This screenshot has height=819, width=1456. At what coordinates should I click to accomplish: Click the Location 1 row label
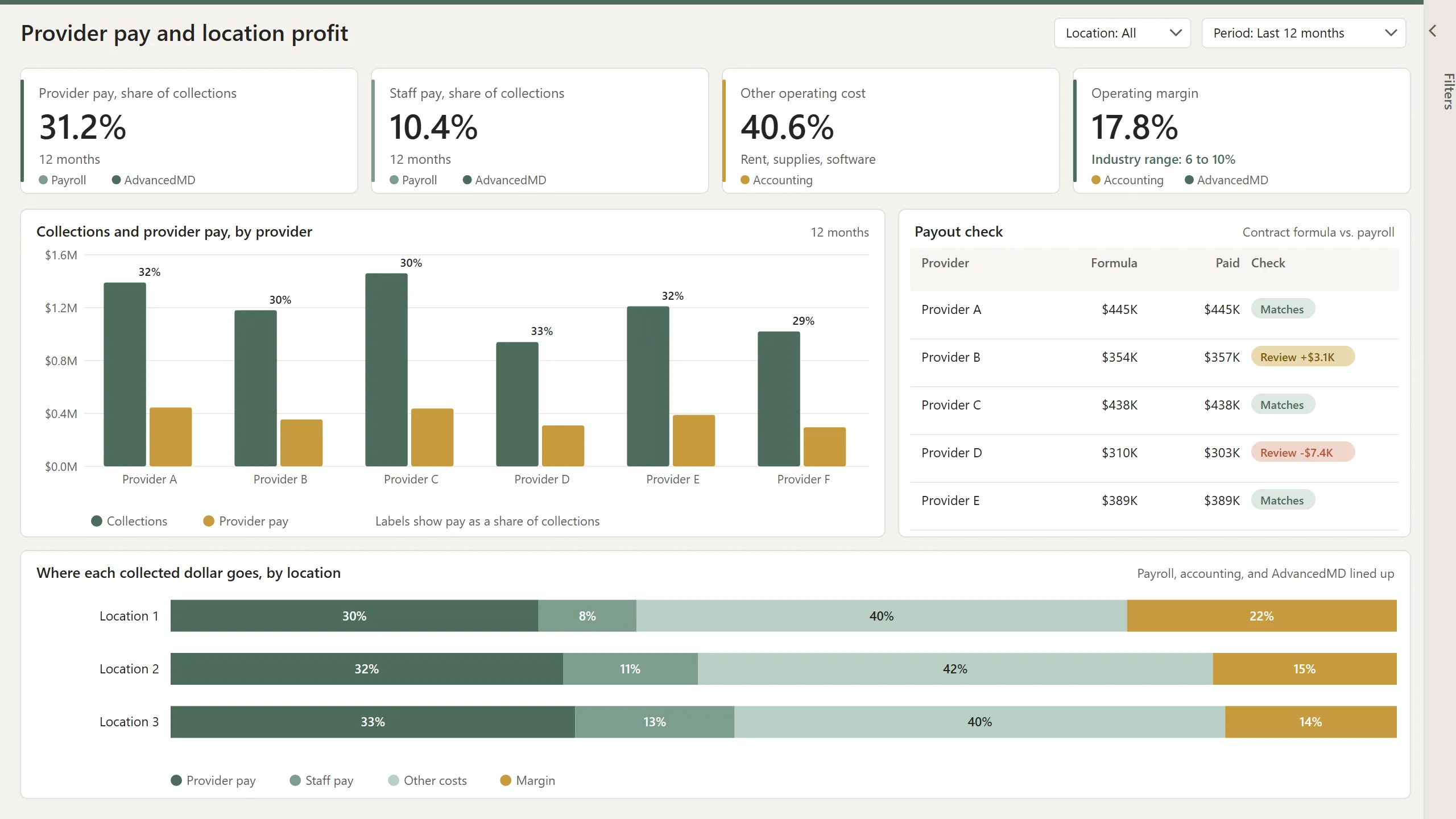click(129, 616)
